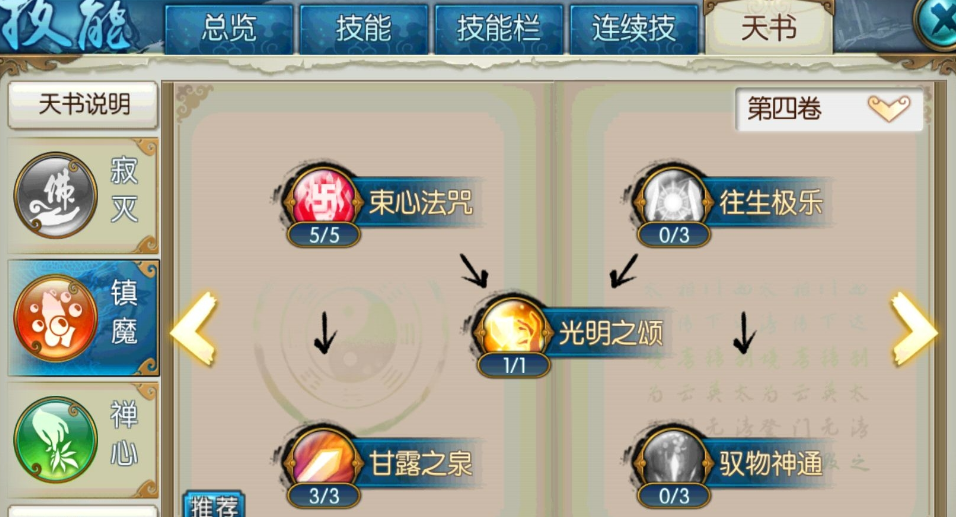Close the skill window
Screen dimensions: 956x517
pyautogui.click(x=936, y=22)
